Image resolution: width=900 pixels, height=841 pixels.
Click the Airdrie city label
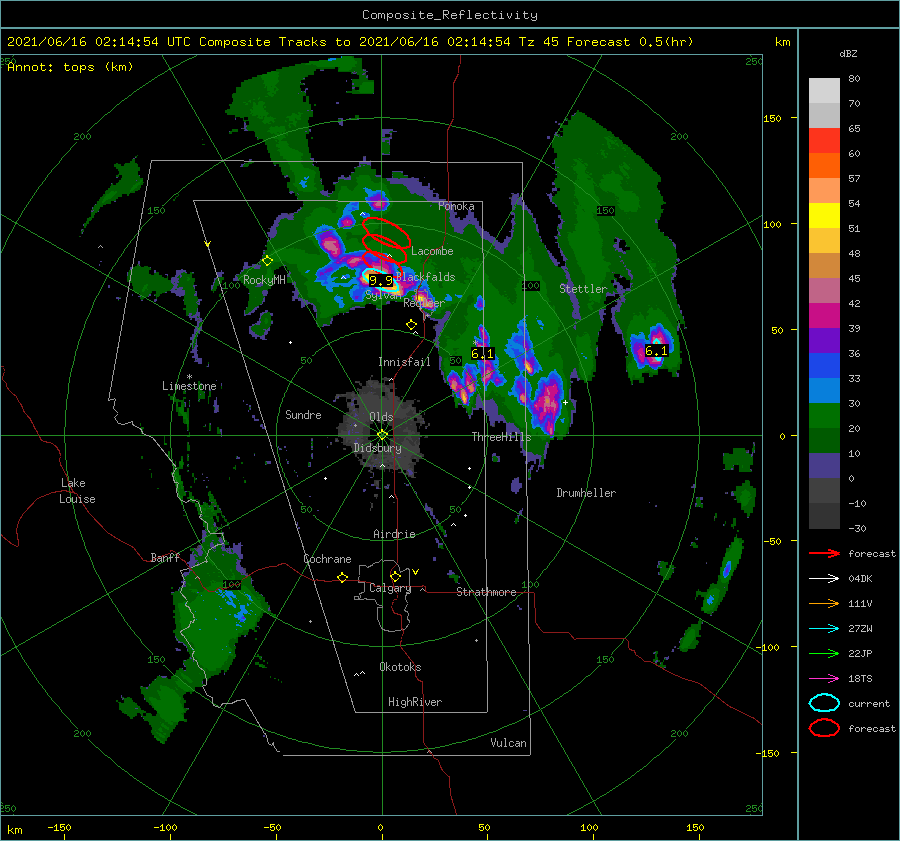pyautogui.click(x=394, y=534)
